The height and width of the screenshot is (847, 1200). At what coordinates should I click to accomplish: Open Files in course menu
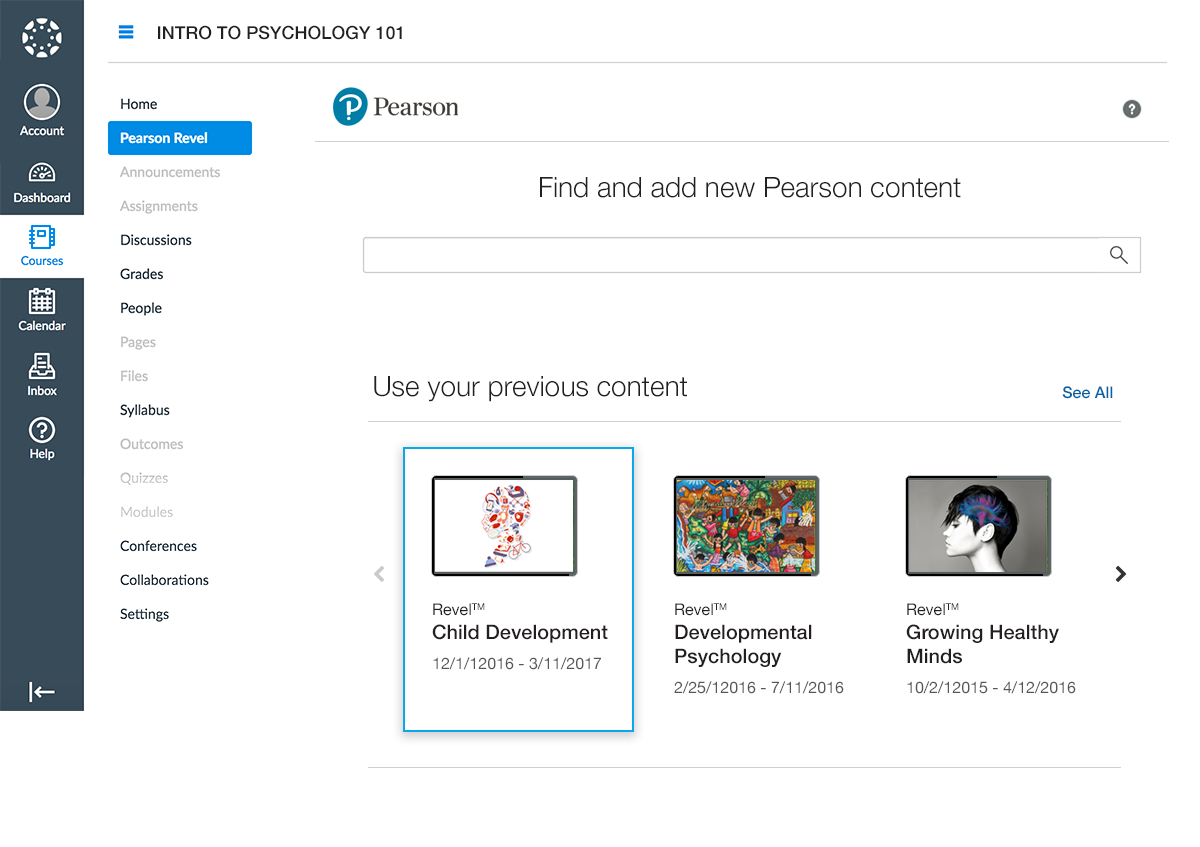point(134,376)
